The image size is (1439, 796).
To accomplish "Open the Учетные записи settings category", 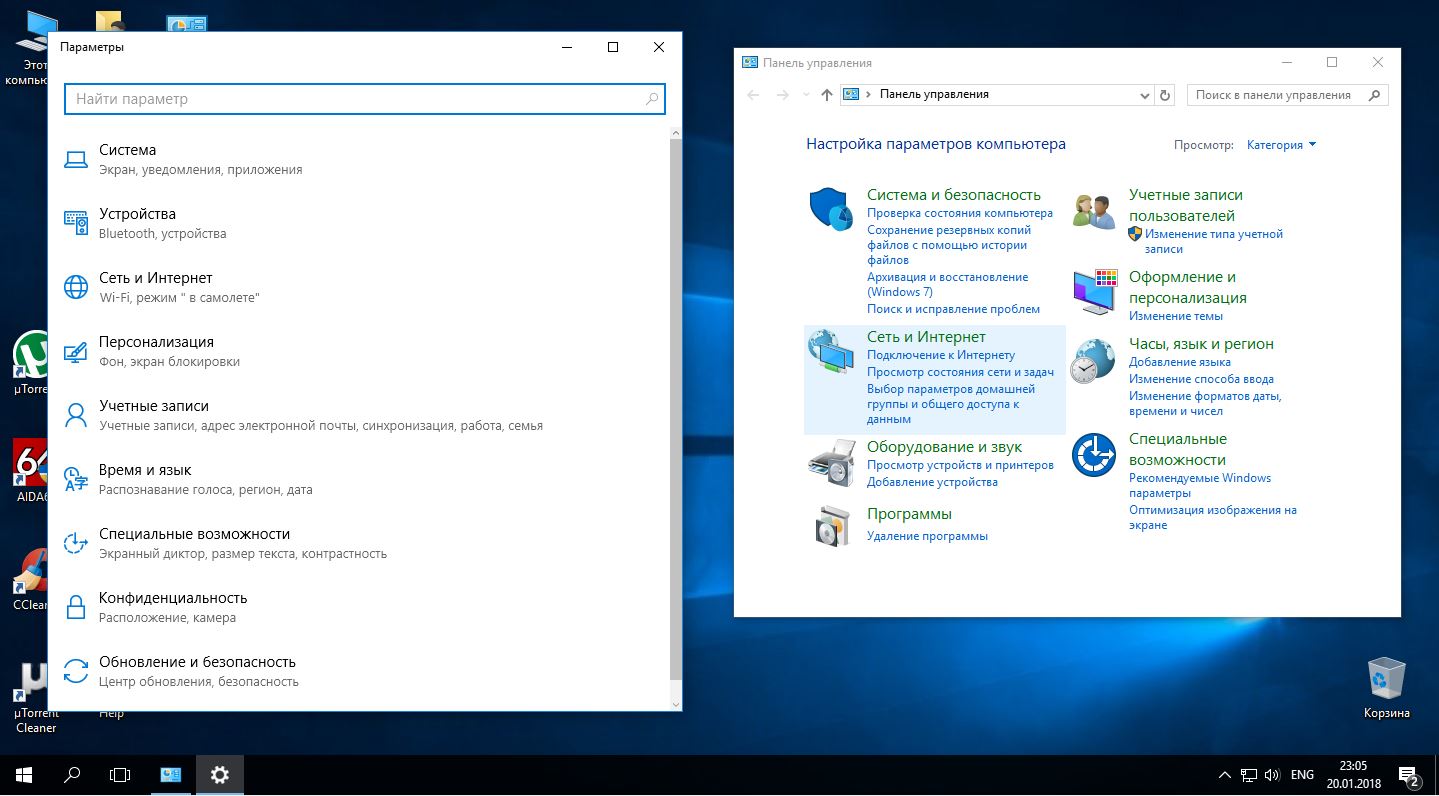I will click(x=154, y=406).
